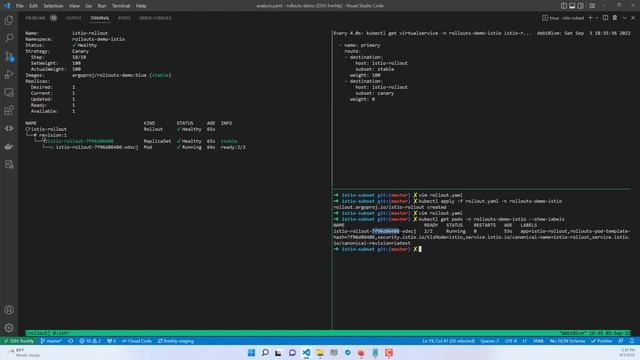Open the feedback icon in status bar
Image resolution: width=640 pixels, height=360 pixels.
tap(621, 341)
